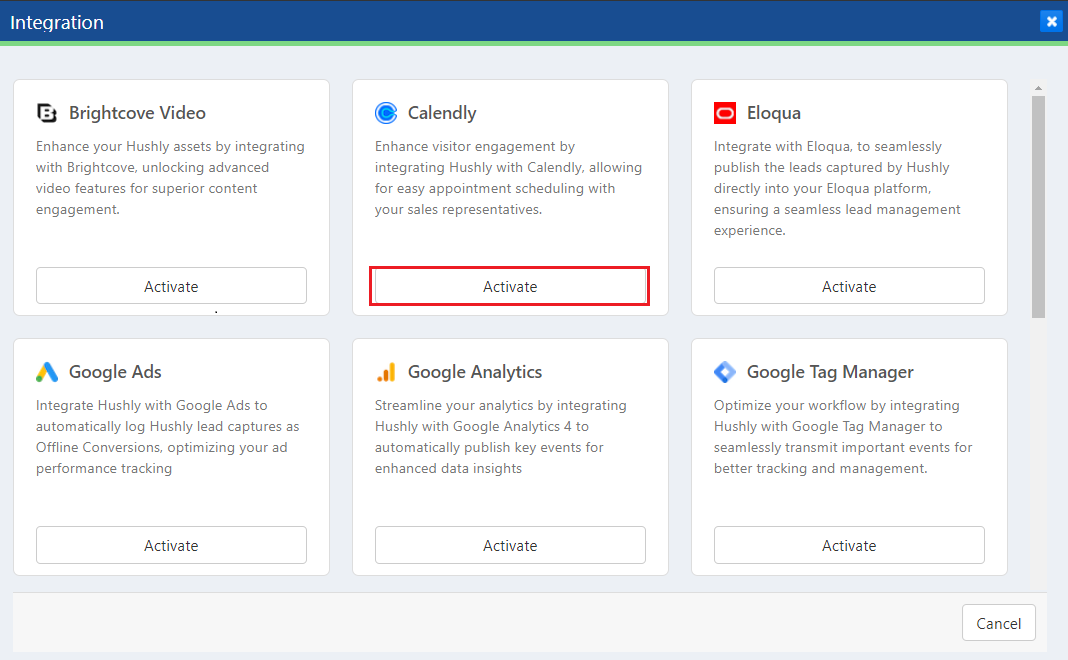Image resolution: width=1068 pixels, height=660 pixels.
Task: Click the Google Tag Manager diamond icon
Action: tap(725, 372)
